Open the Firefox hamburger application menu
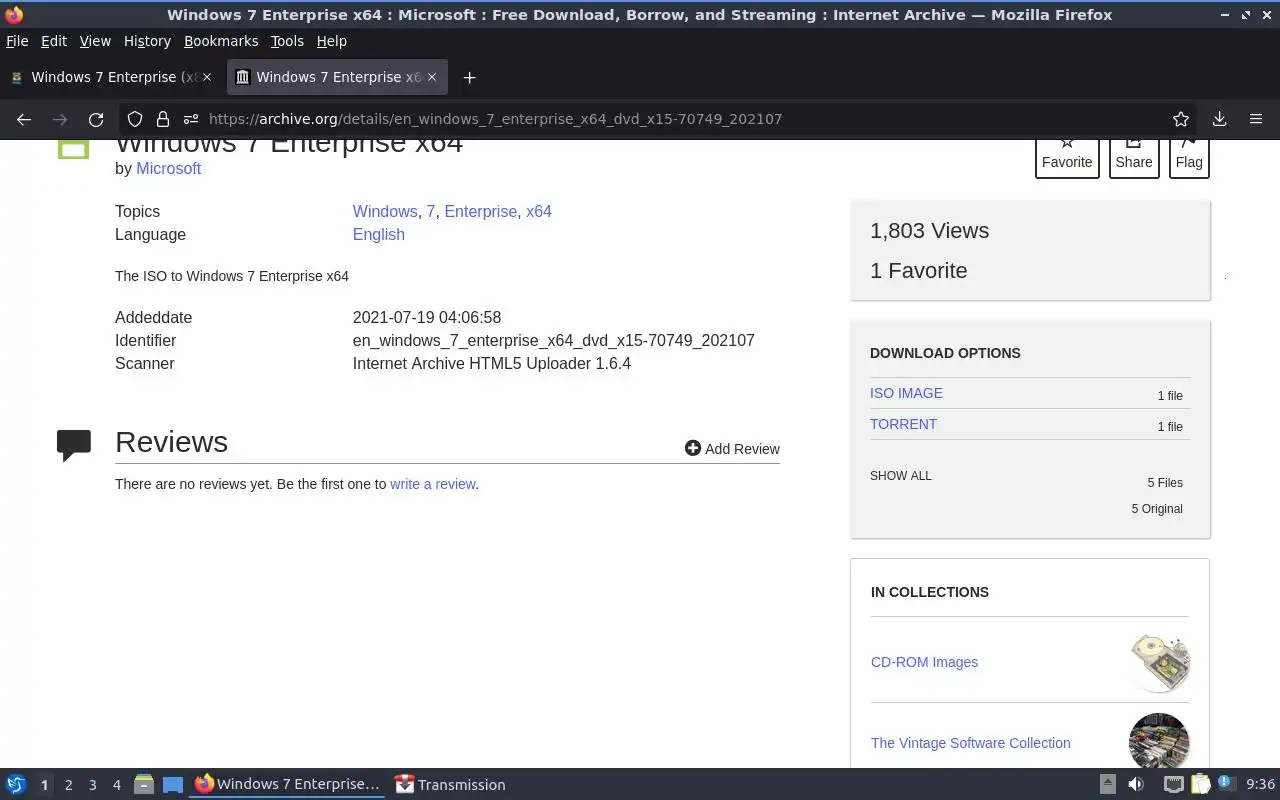1280x800 pixels. pos(1256,119)
